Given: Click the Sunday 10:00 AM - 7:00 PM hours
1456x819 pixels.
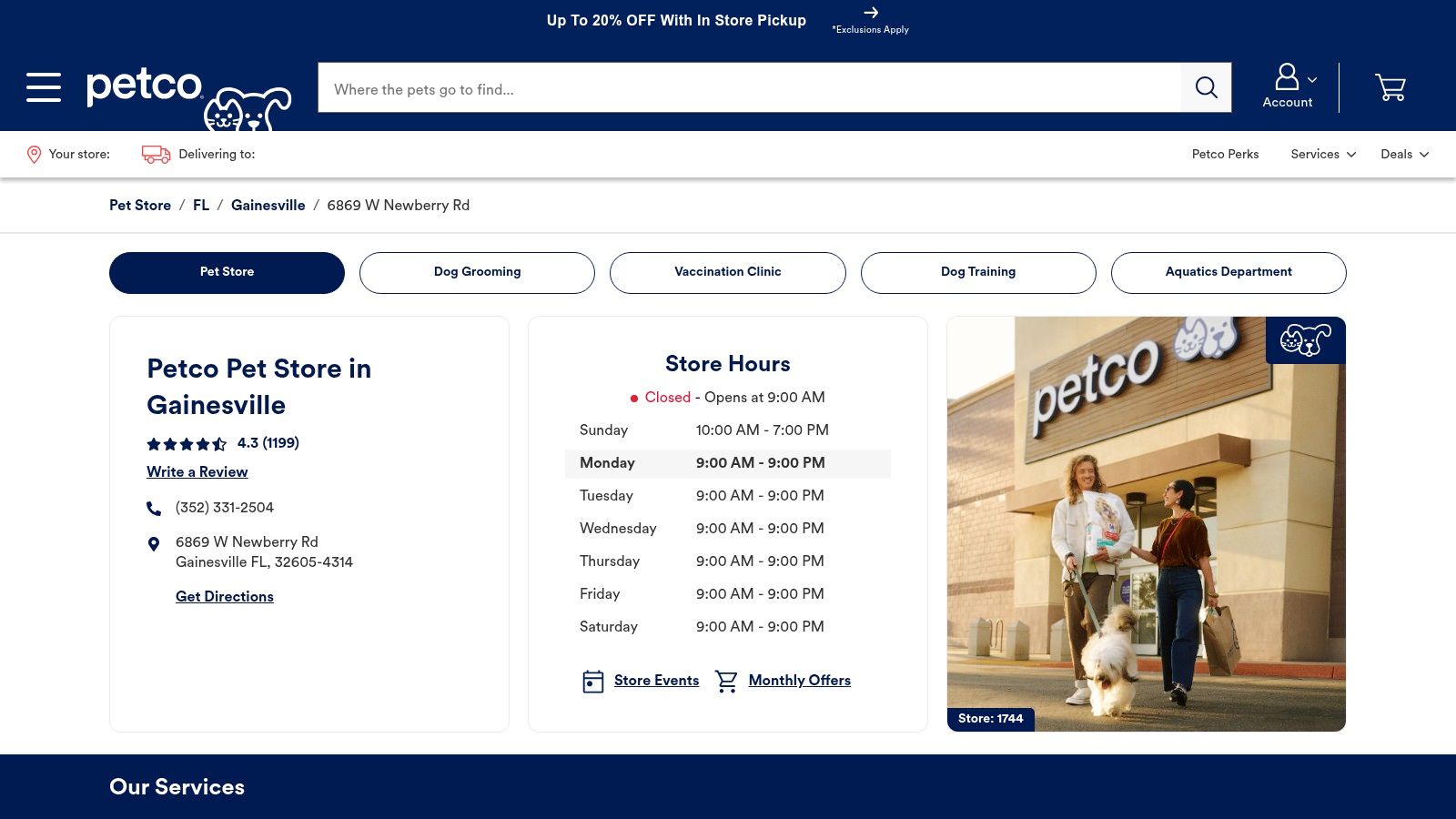Looking at the screenshot, I should pyautogui.click(x=763, y=430).
